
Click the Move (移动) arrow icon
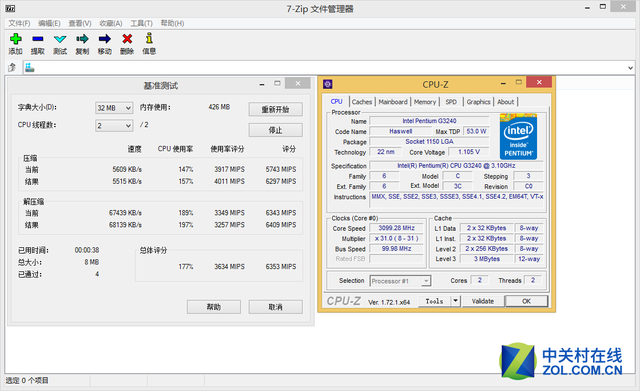pos(104,39)
